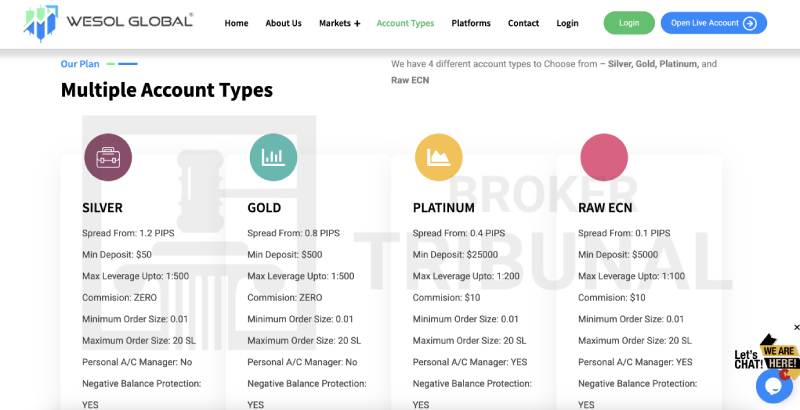Click Platinum's Max Leverage Upto: 1:200
This screenshot has width=800, height=410.
(x=466, y=276)
